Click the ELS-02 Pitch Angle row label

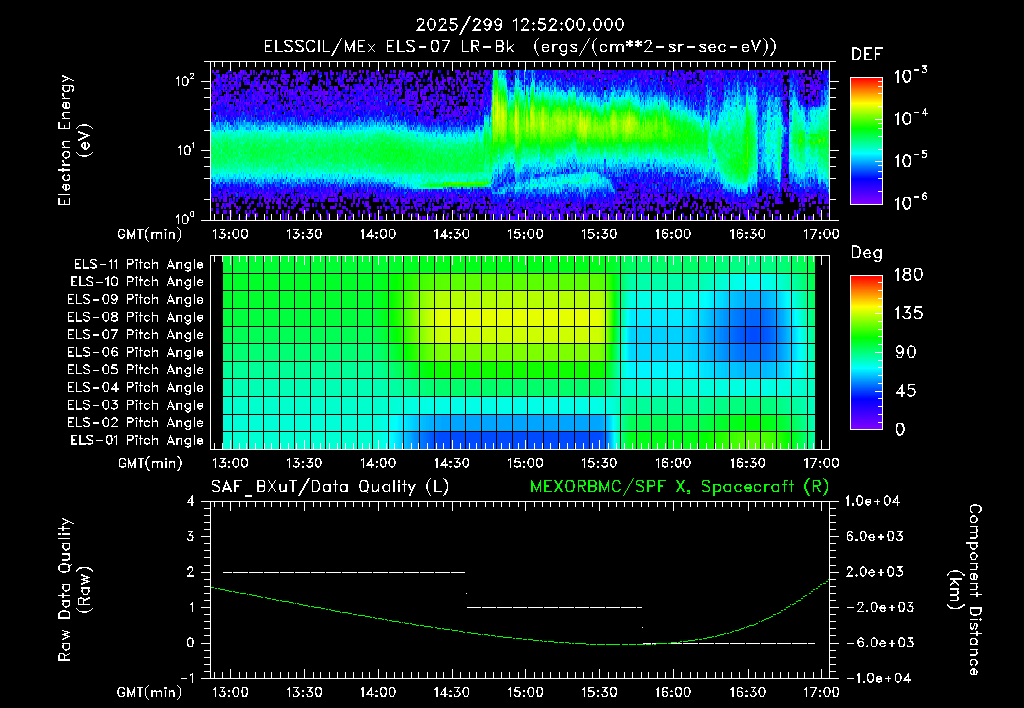[136, 423]
